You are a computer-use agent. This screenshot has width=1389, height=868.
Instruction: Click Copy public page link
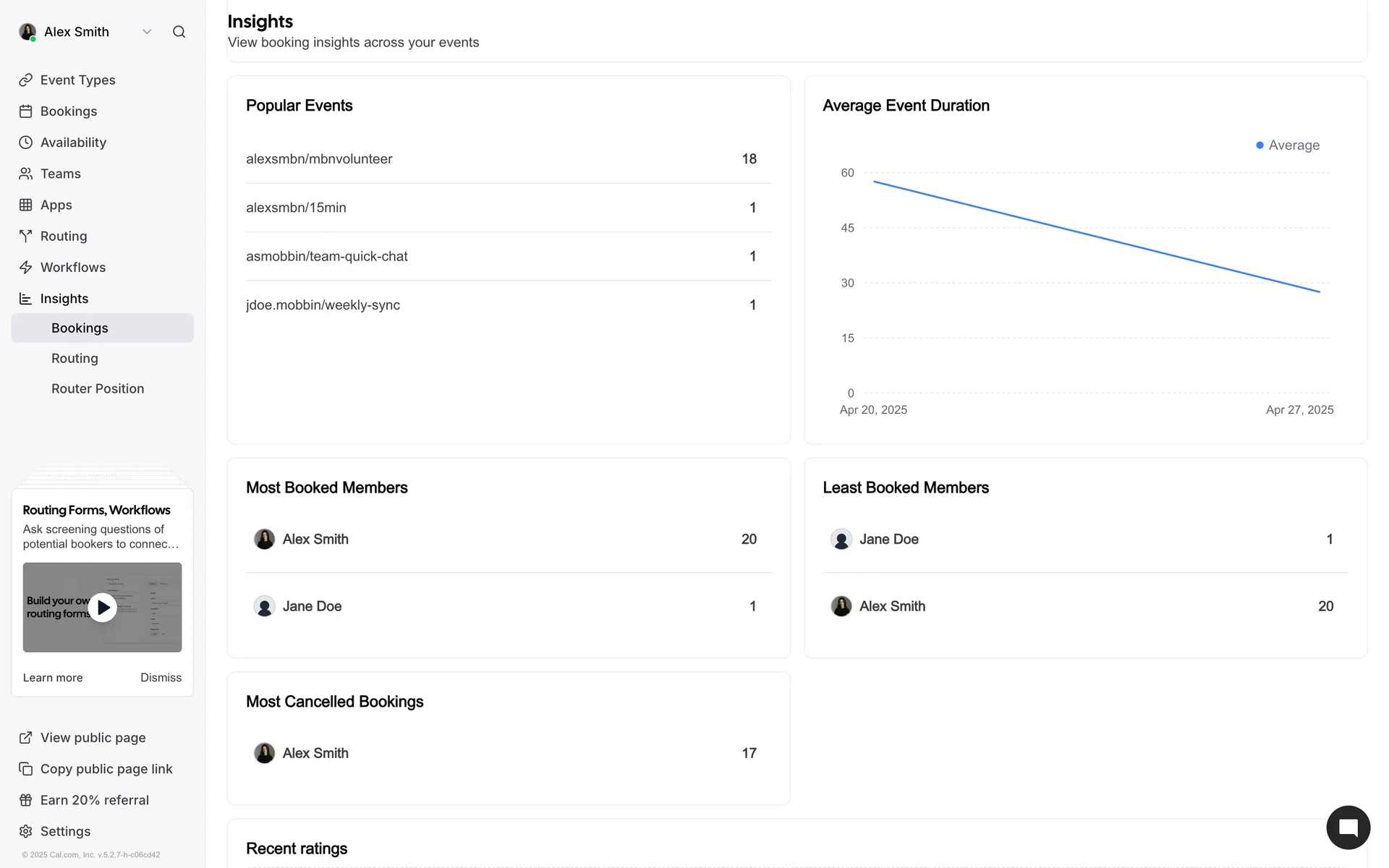pyautogui.click(x=106, y=769)
